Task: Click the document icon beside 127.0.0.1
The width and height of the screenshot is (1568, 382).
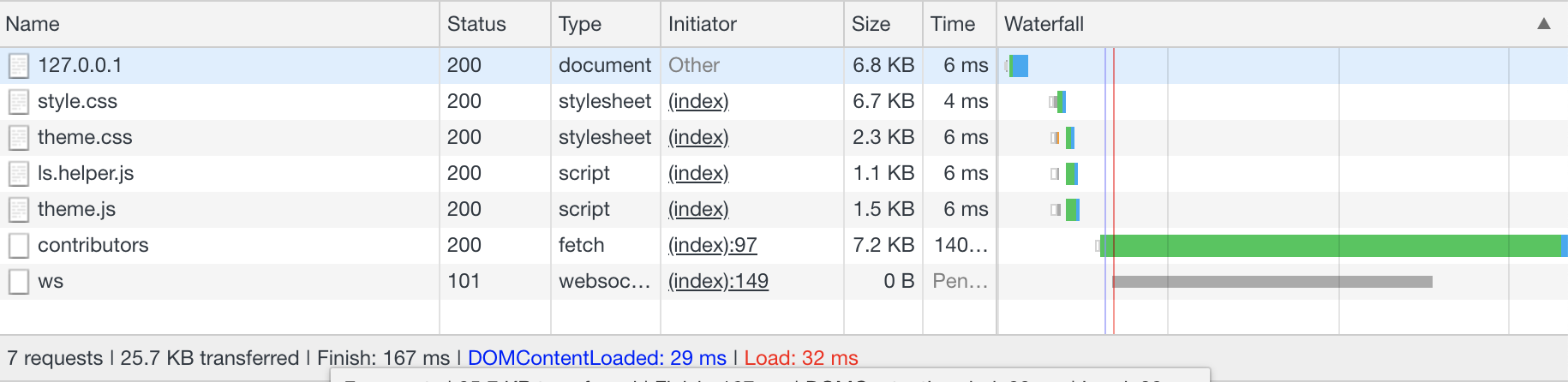Action: coord(18,66)
